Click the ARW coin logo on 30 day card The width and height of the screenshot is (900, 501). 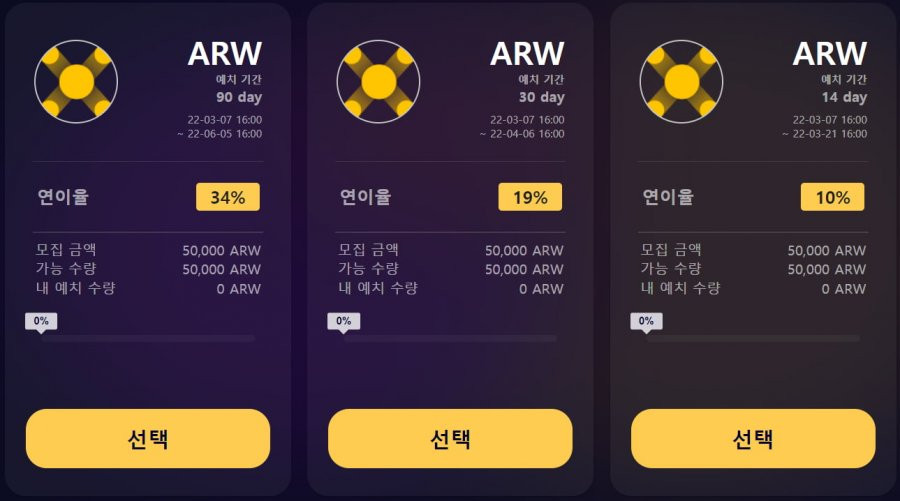[379, 81]
